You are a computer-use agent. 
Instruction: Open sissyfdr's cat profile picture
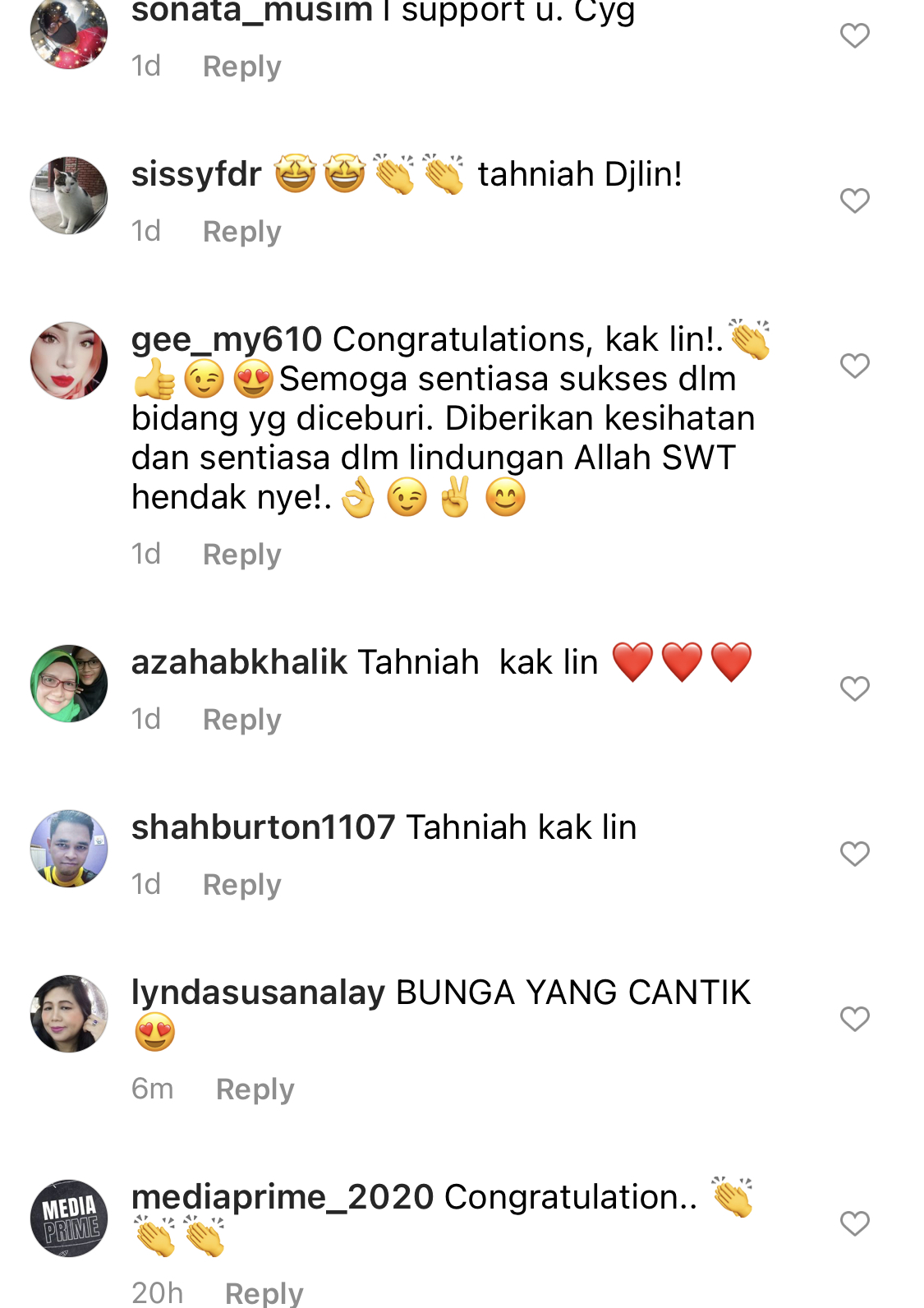(69, 196)
